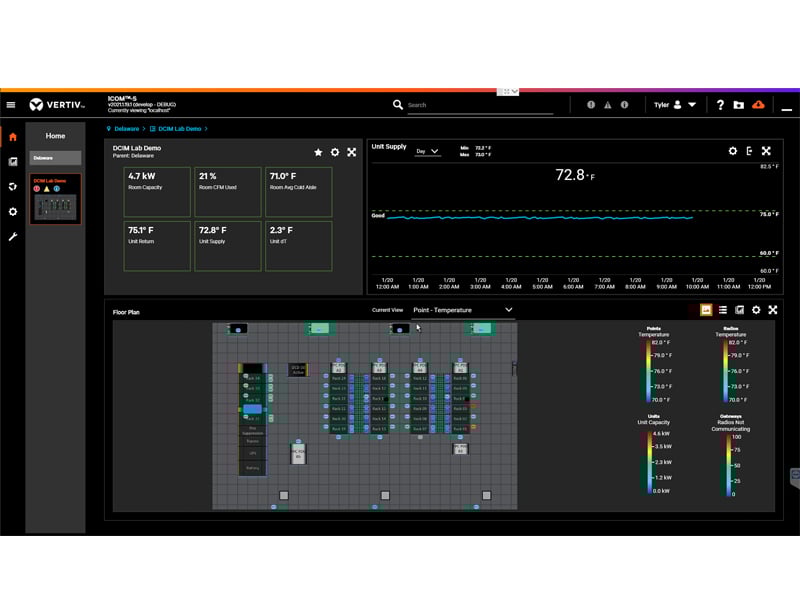
Task: Click the export icon on the Unit Supply panel
Action: coord(750,150)
